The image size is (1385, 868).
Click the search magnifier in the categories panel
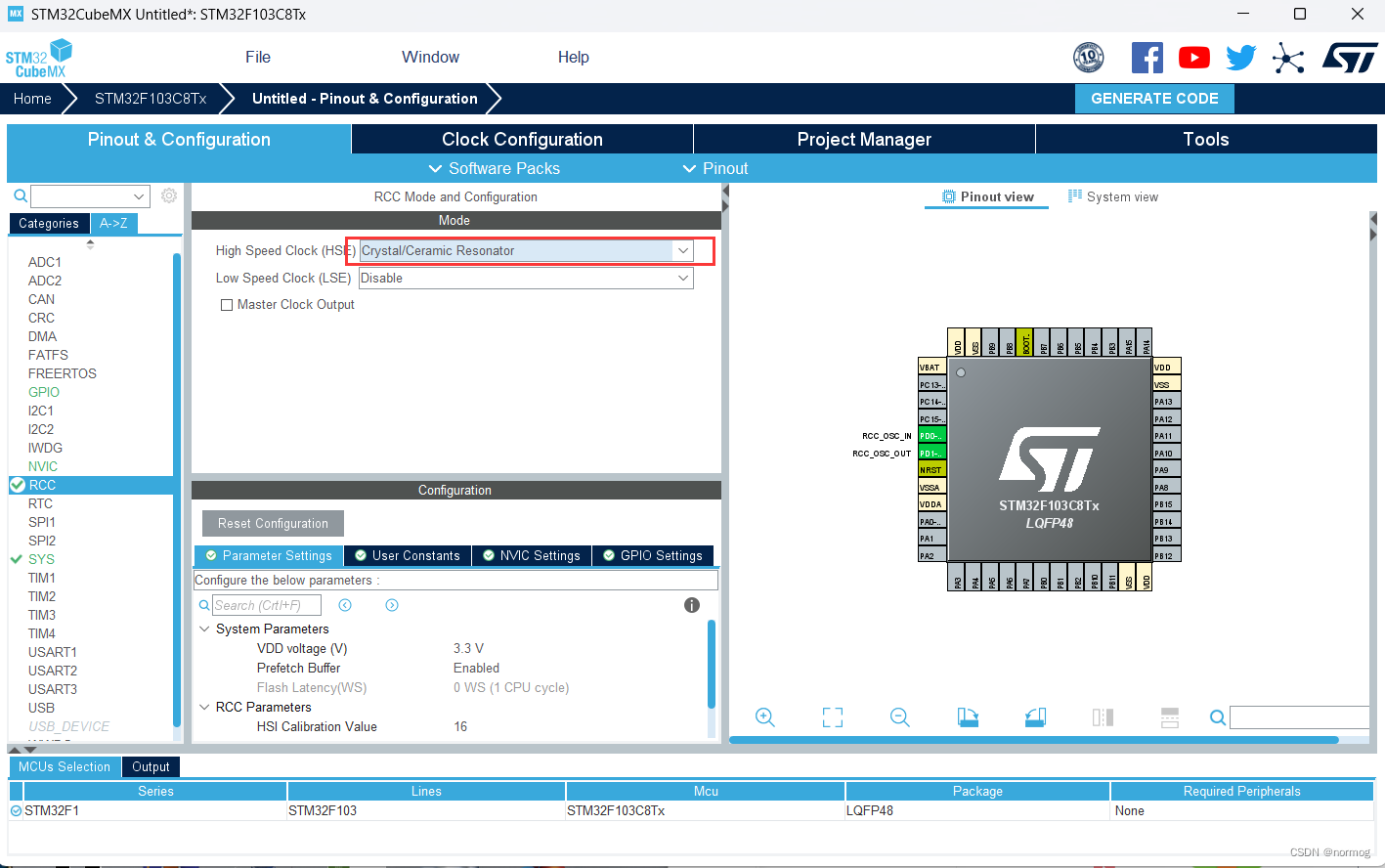pos(20,196)
